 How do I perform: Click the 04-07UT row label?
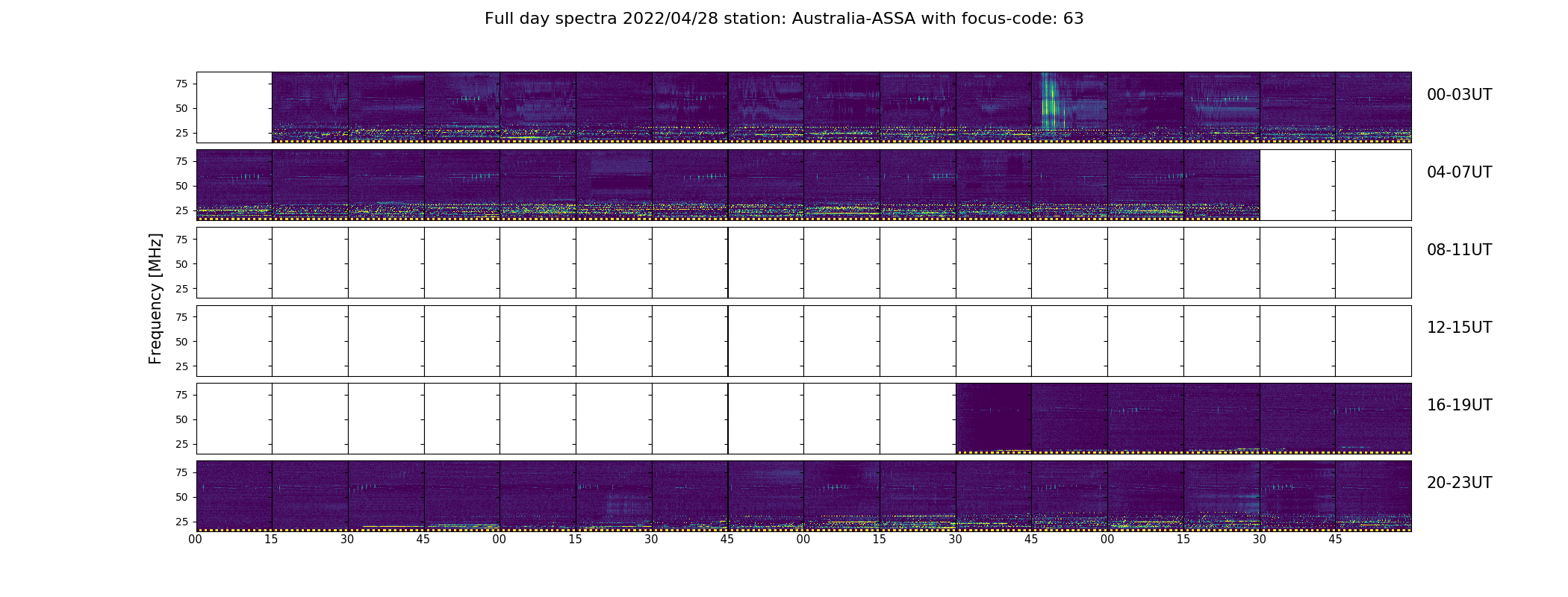1459,172
